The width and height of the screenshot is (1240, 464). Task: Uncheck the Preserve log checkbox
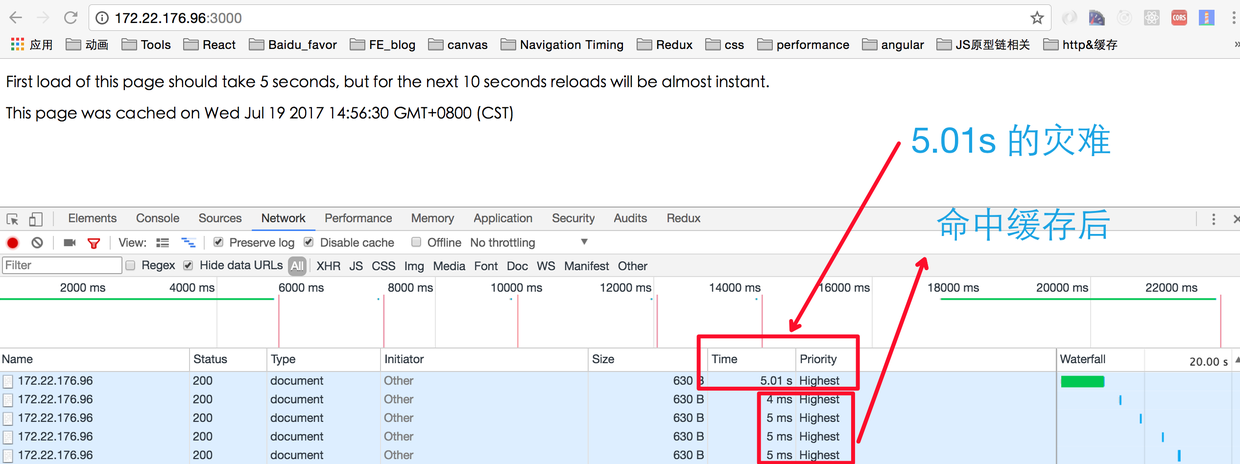point(219,243)
